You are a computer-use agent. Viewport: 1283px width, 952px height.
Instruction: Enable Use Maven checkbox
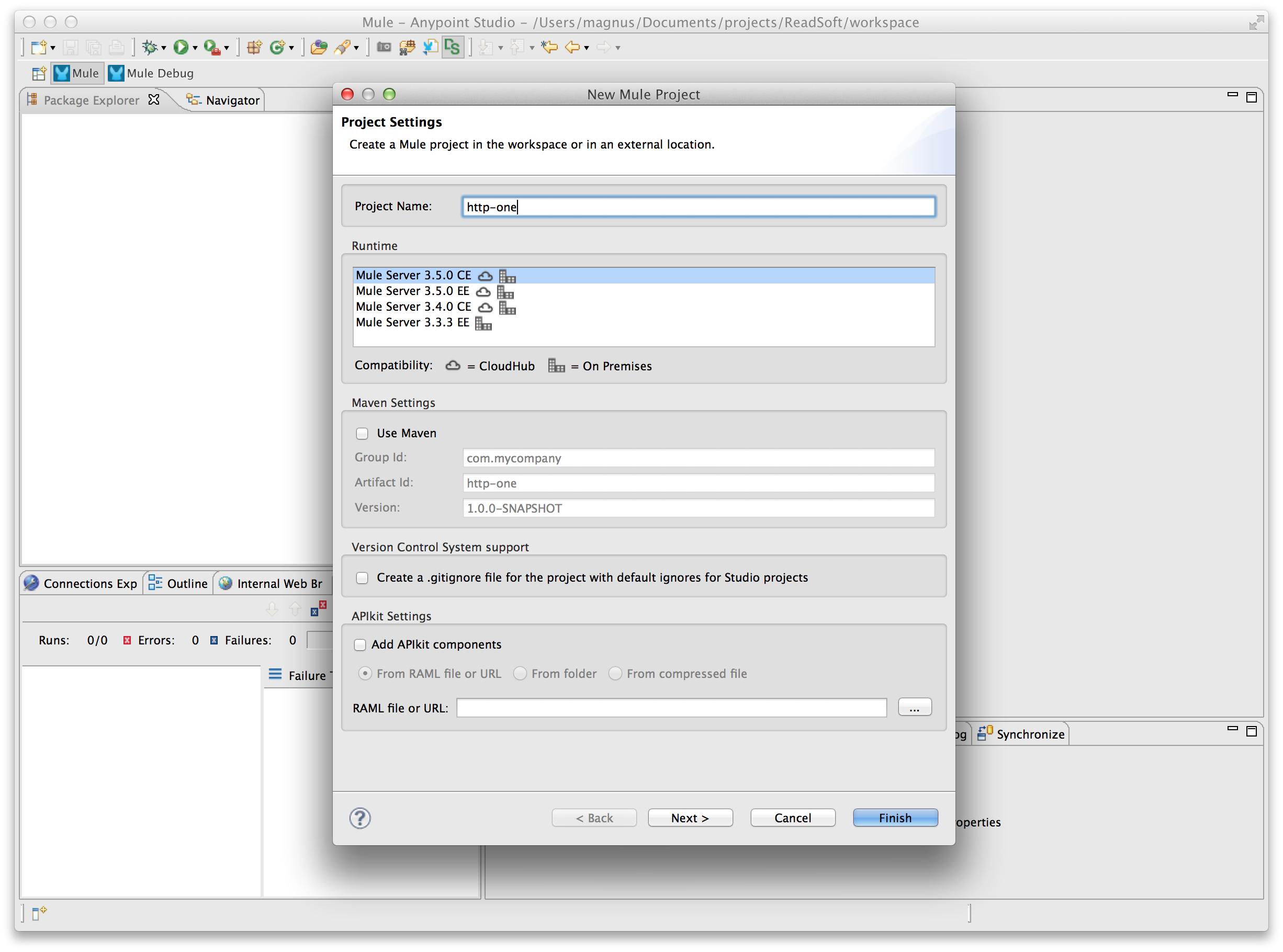click(362, 432)
